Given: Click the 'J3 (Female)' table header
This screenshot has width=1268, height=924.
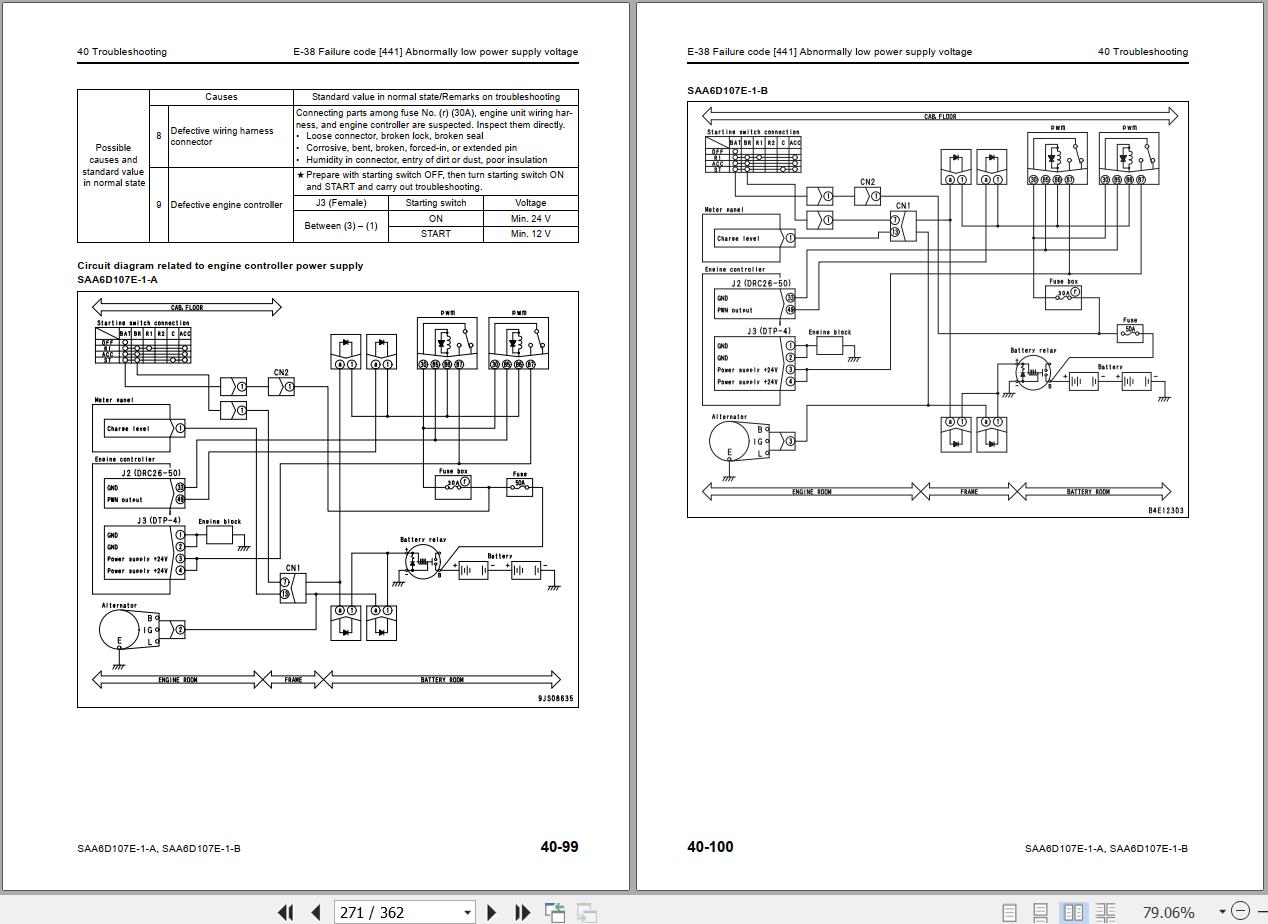Looking at the screenshot, I should click(x=341, y=203).
